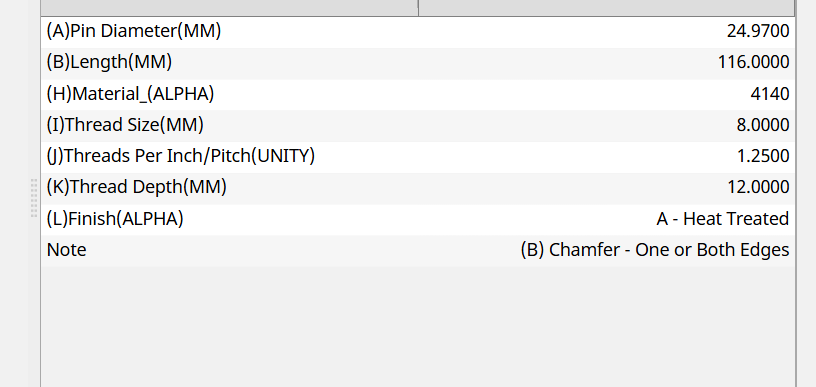The image size is (816, 387).
Task: Click the 12.0000 thread depth value
Action: 758,188
